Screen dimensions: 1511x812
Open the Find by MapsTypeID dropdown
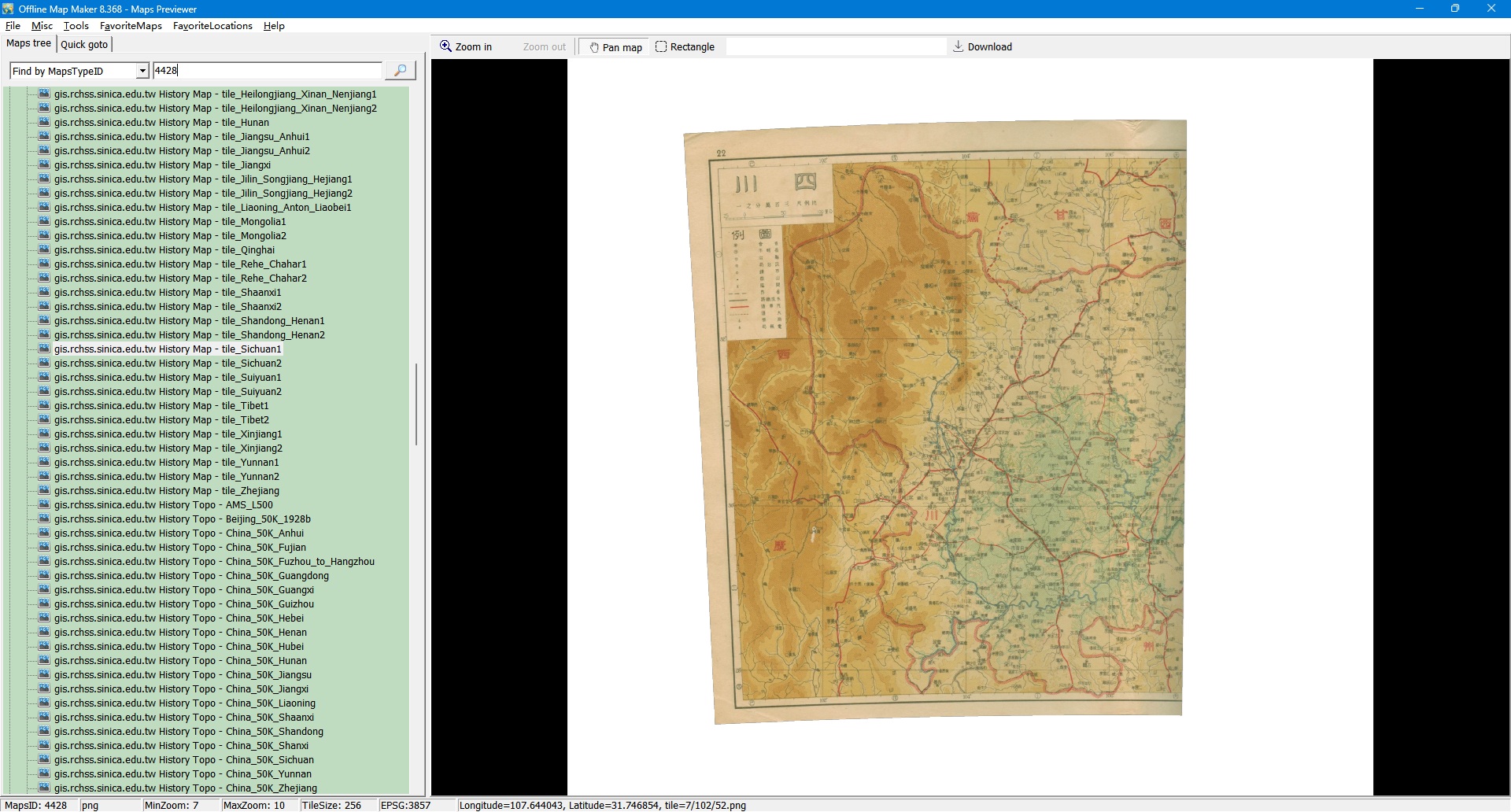click(142, 71)
